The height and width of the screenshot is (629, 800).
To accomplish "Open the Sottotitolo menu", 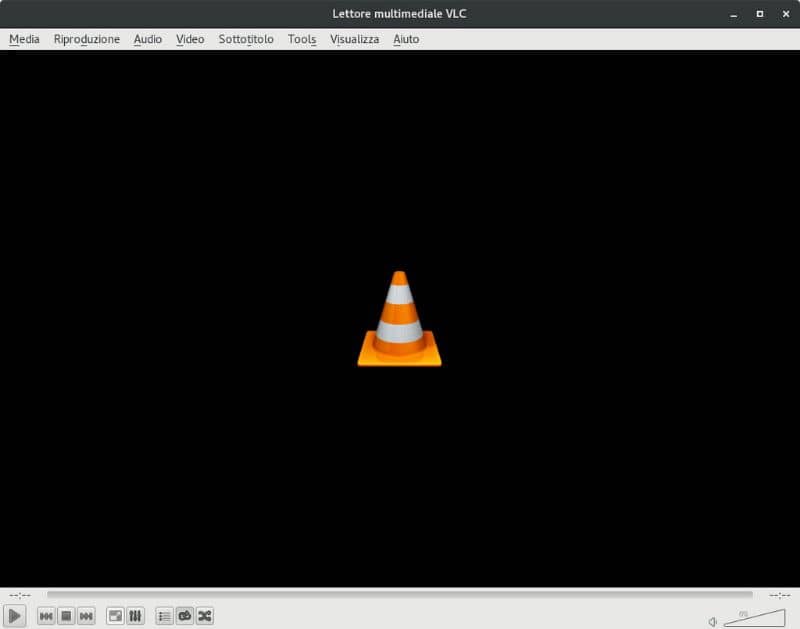I will pyautogui.click(x=245, y=39).
